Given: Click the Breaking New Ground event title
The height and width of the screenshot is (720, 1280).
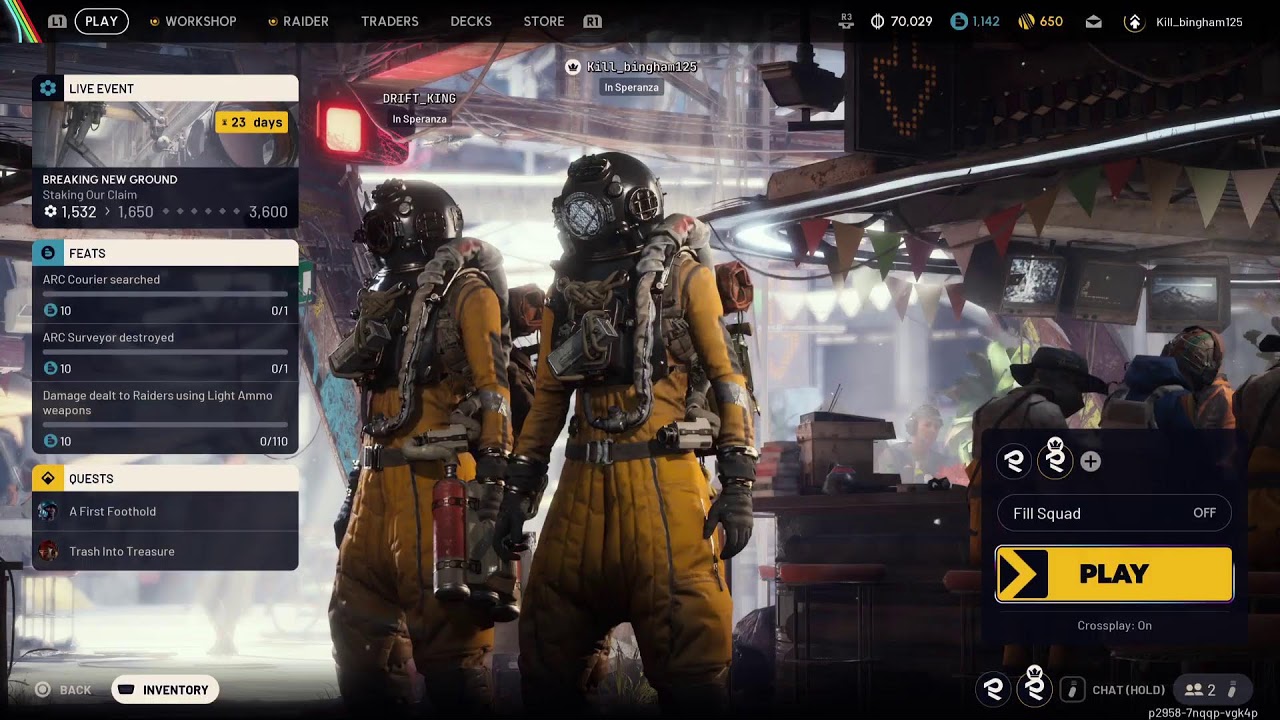Looking at the screenshot, I should pos(110,179).
